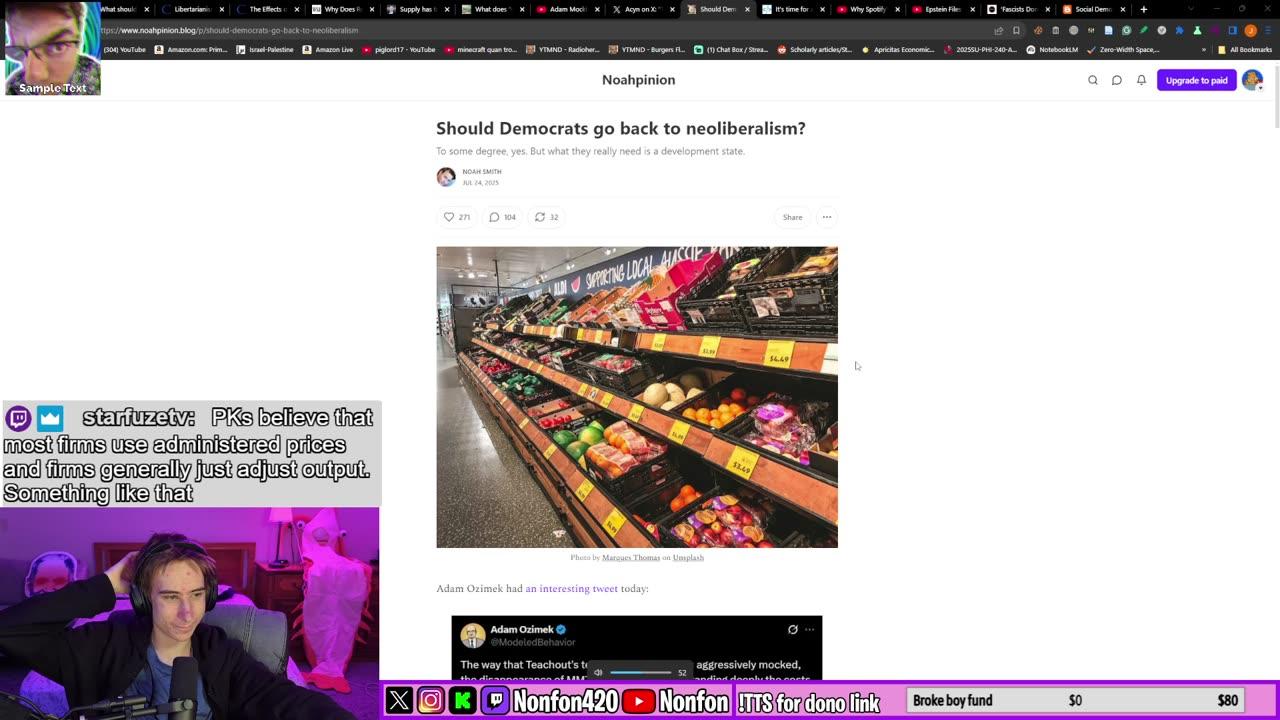Click the article Share button

tap(792, 217)
